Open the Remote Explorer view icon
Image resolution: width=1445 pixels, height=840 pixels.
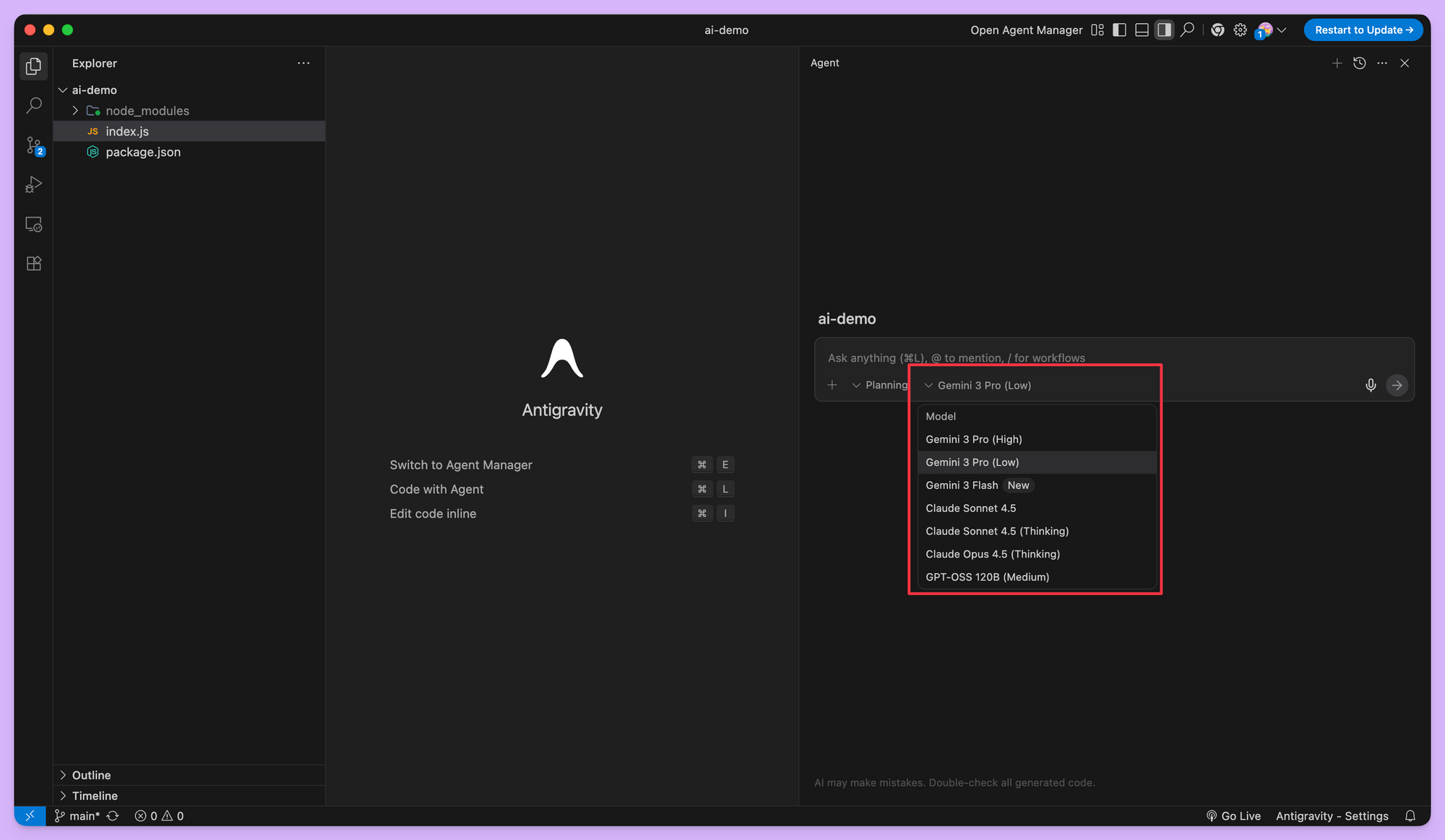pyautogui.click(x=33, y=225)
